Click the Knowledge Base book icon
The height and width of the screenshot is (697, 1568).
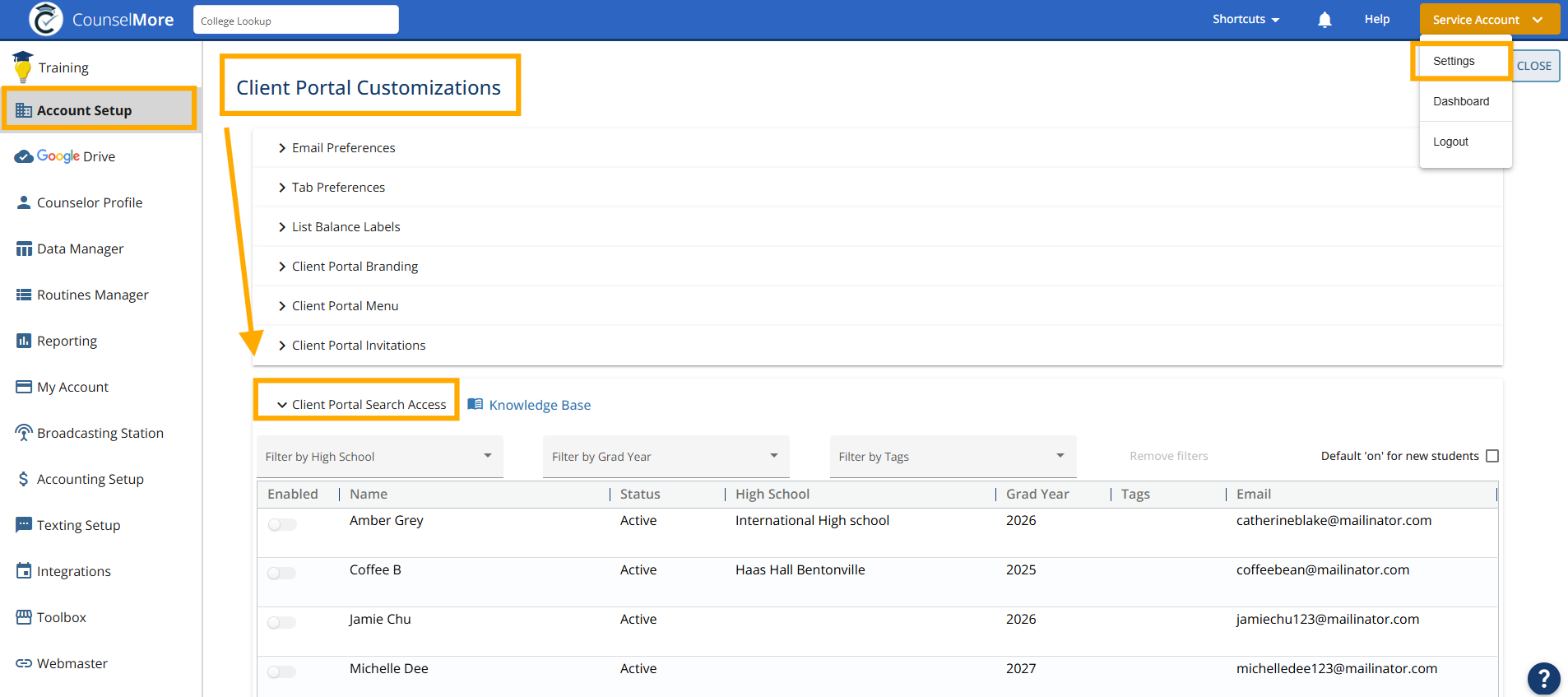click(476, 404)
